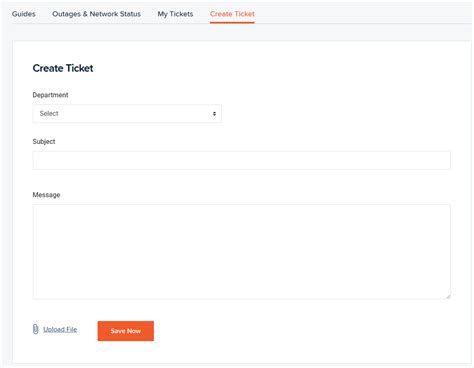Go to the My Tickets tab
This screenshot has width=474, height=368.
pos(175,14)
